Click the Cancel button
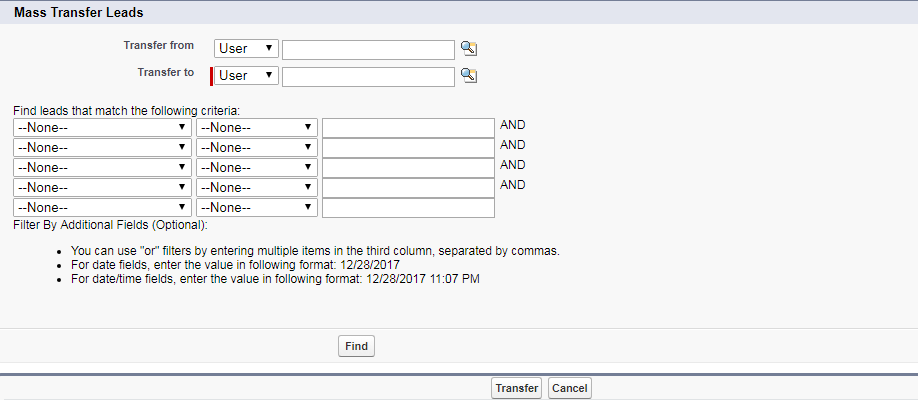Image resolution: width=918 pixels, height=400 pixels. point(570,388)
